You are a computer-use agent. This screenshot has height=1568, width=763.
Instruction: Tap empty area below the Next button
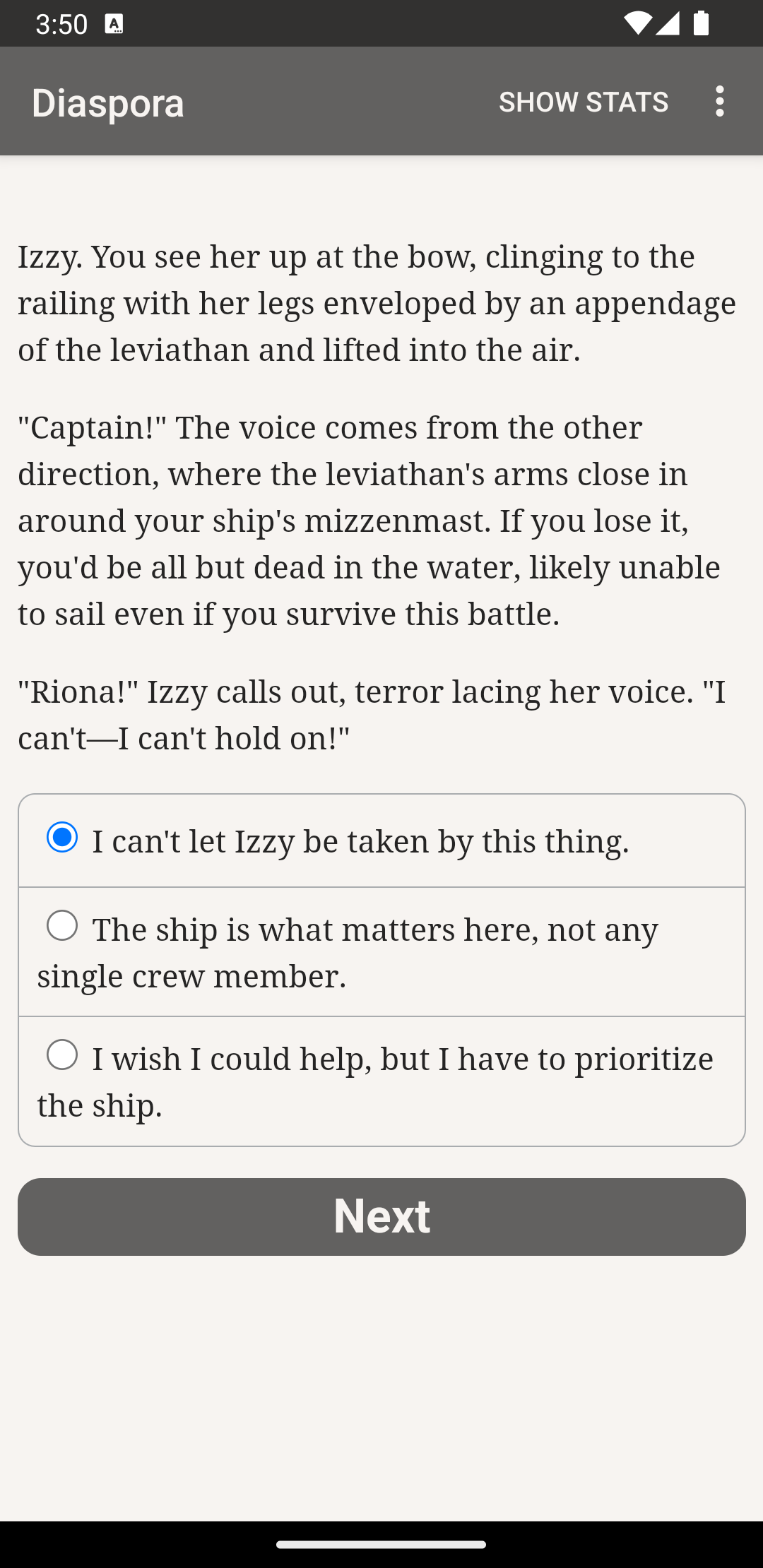(381, 1384)
